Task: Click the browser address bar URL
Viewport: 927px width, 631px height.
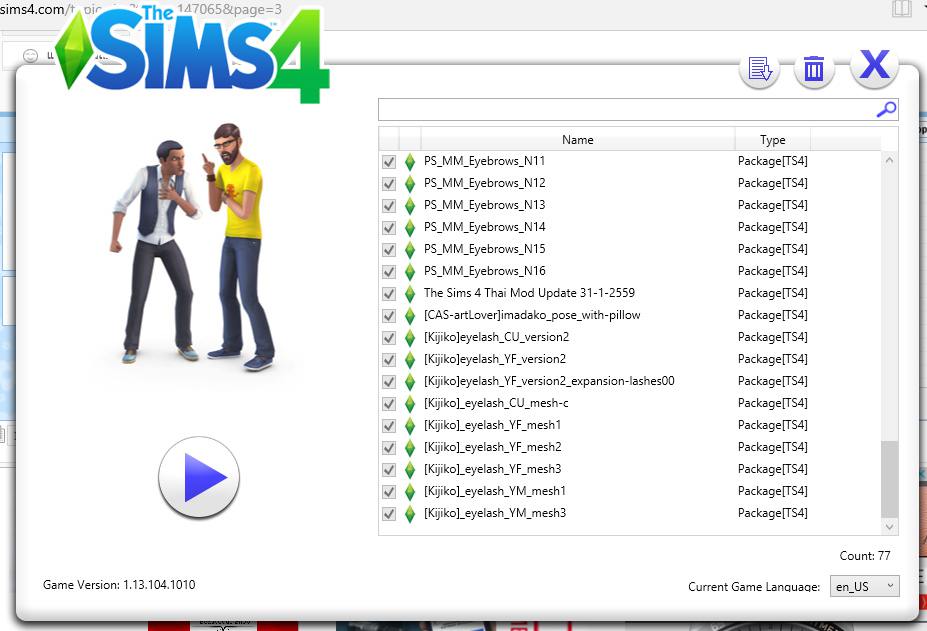Action: pyautogui.click(x=141, y=9)
